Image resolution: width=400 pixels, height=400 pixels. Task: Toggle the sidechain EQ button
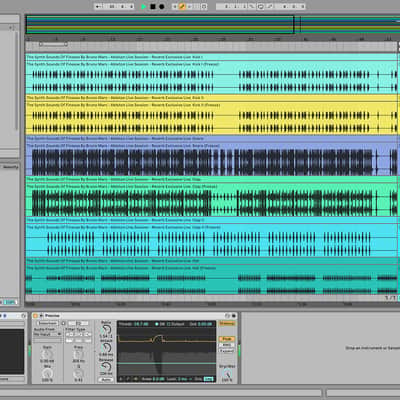tap(78, 323)
